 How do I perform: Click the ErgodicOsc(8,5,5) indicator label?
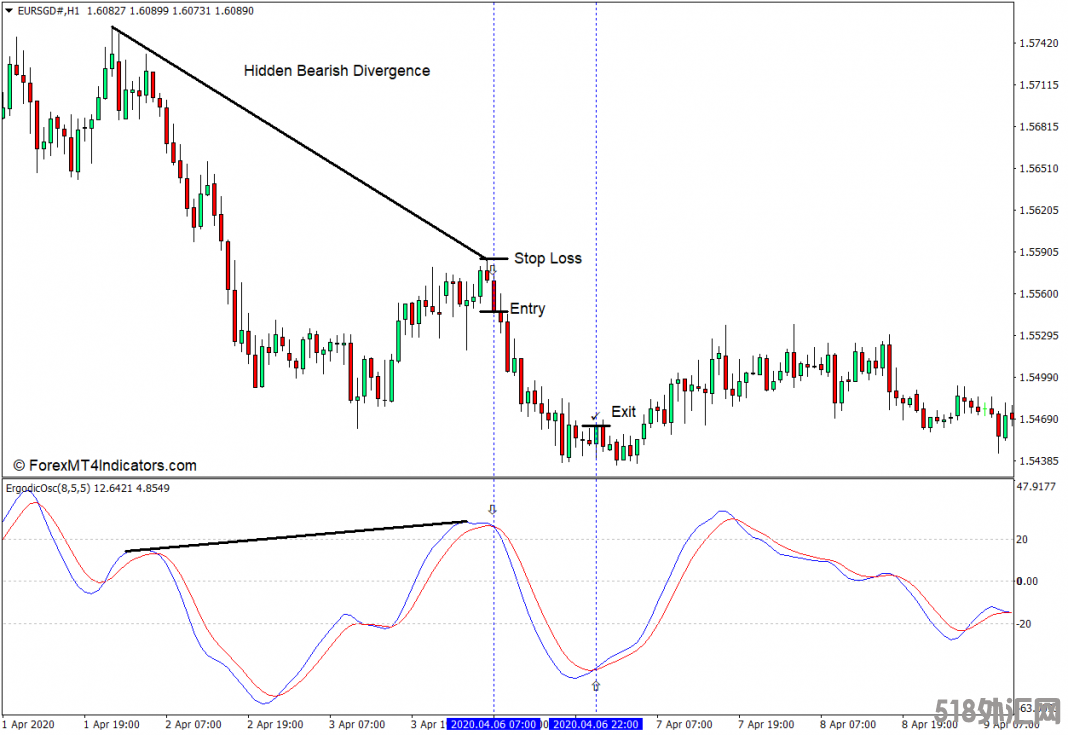[48, 489]
